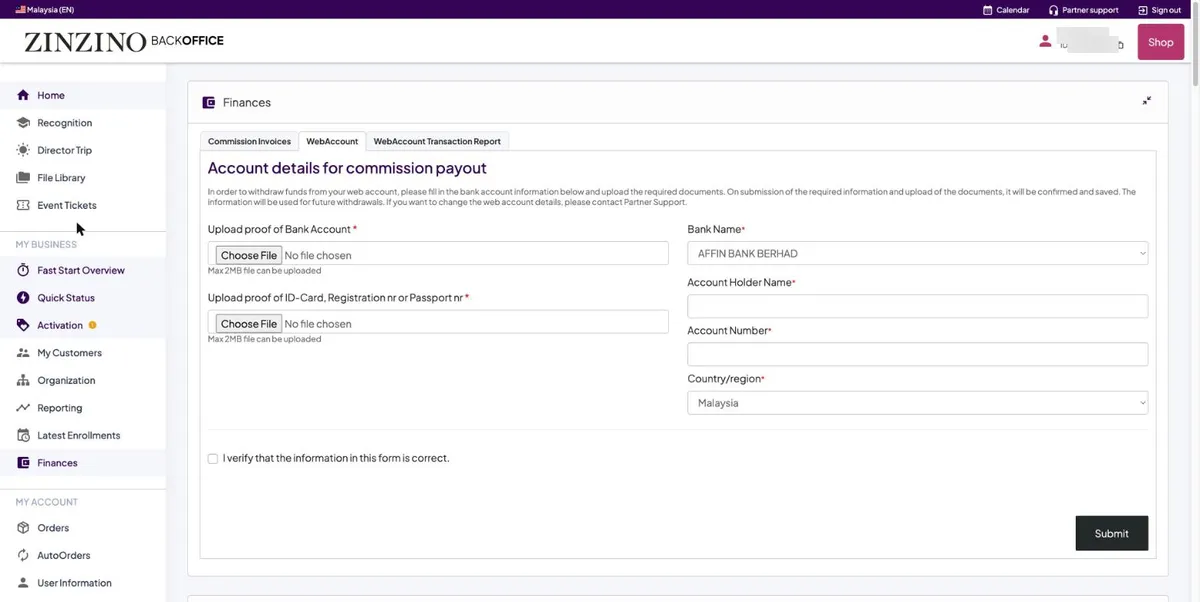Click the Shop button
Image resolution: width=1200 pixels, height=602 pixels.
[x=1160, y=42]
